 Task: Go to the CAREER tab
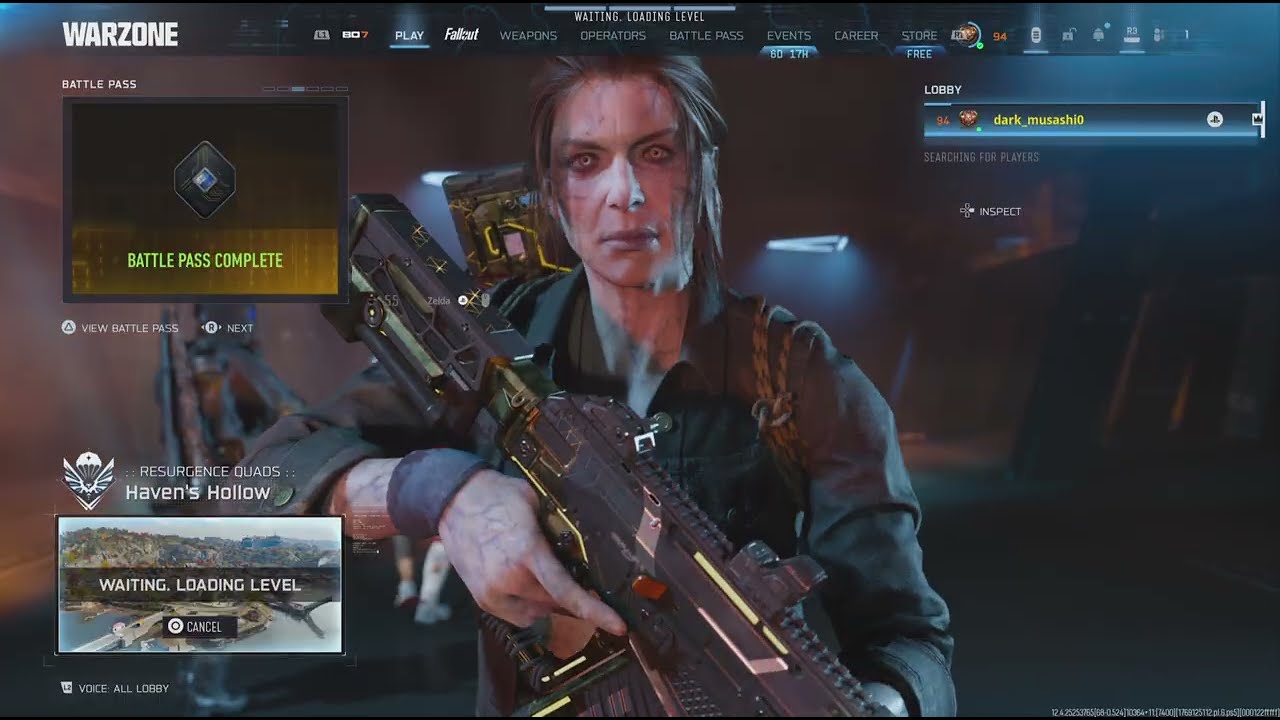856,35
